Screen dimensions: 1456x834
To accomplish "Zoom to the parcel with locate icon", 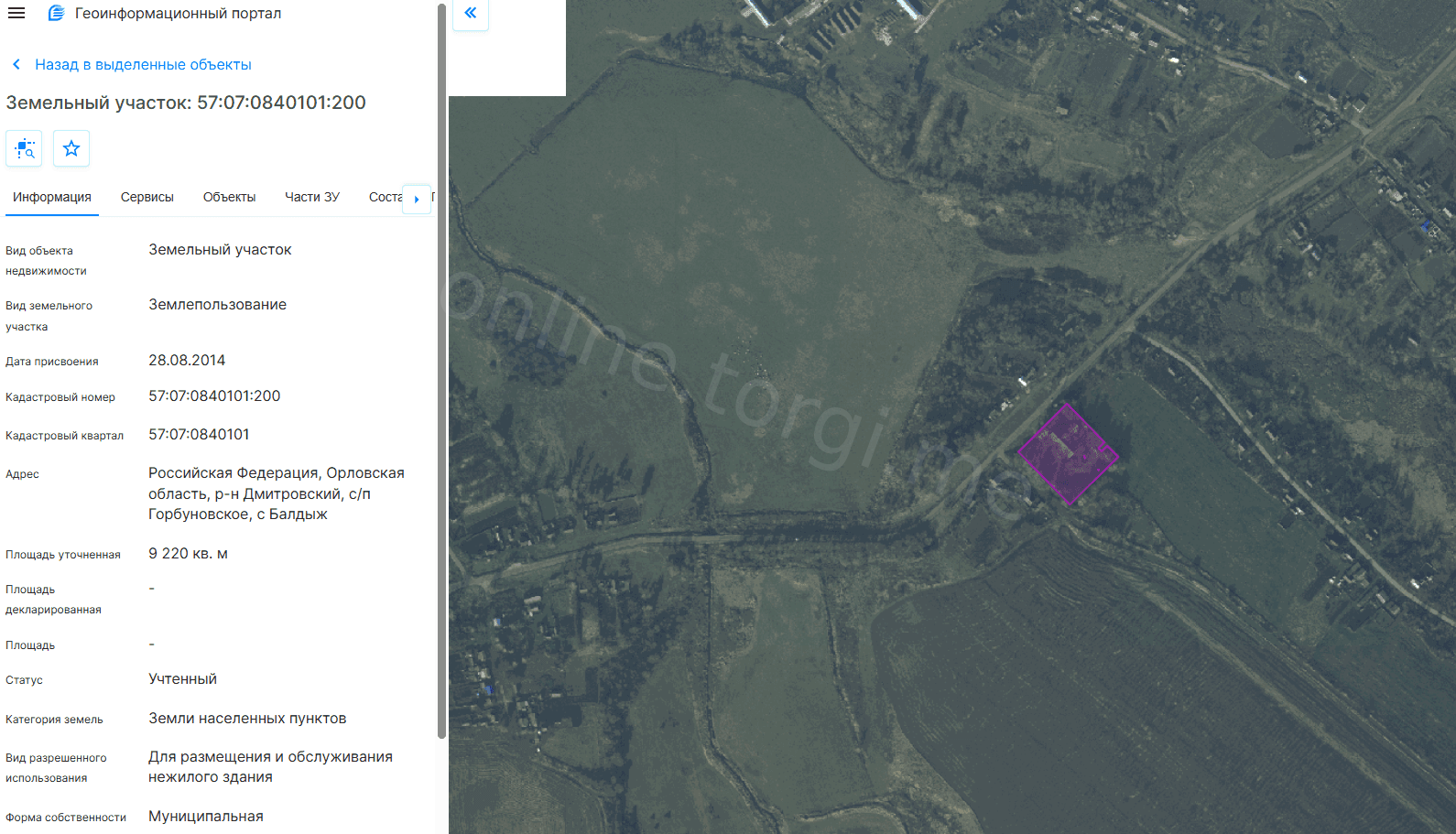I will [25, 148].
